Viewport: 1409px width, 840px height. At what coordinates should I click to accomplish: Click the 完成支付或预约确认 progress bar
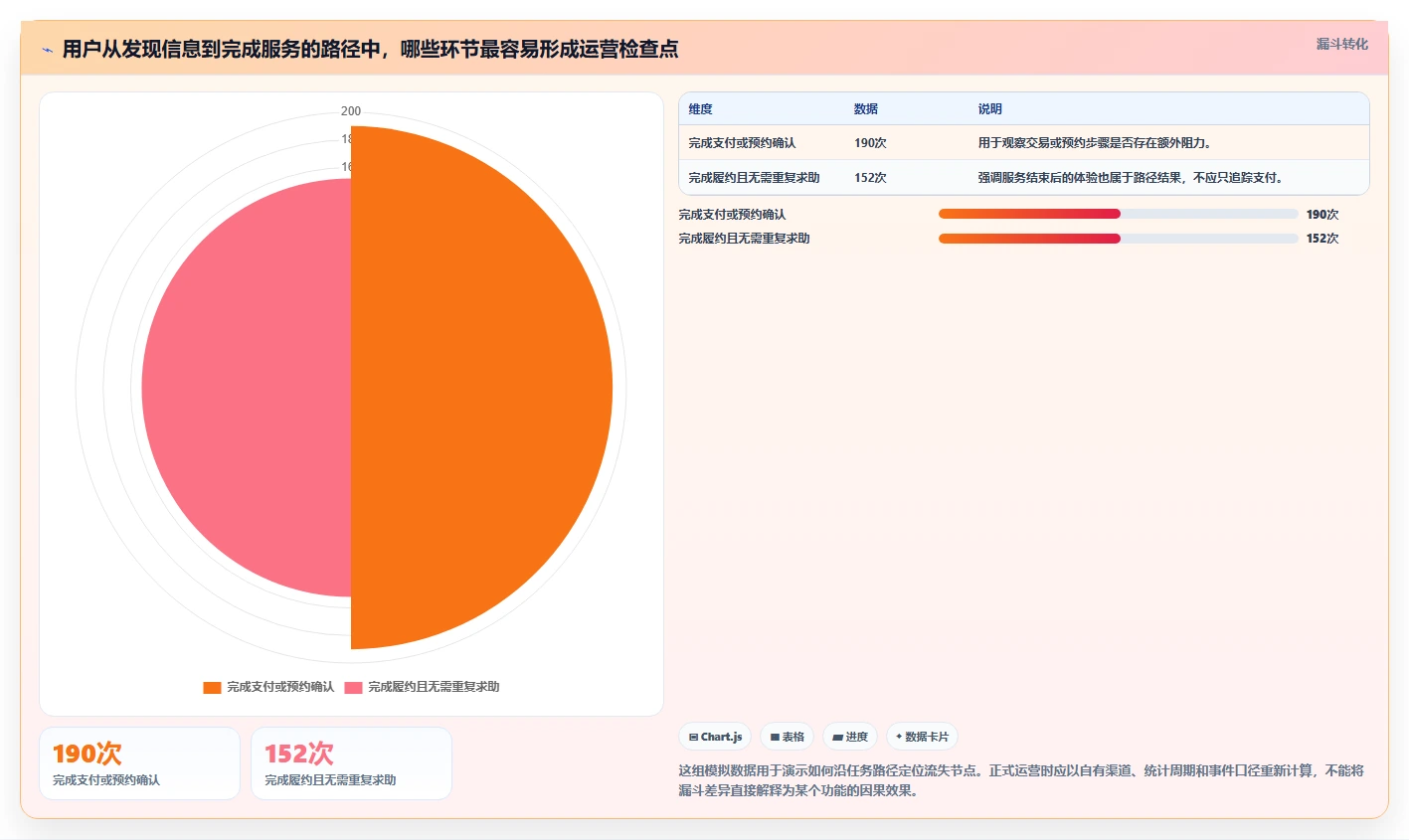pyautogui.click(x=1118, y=214)
